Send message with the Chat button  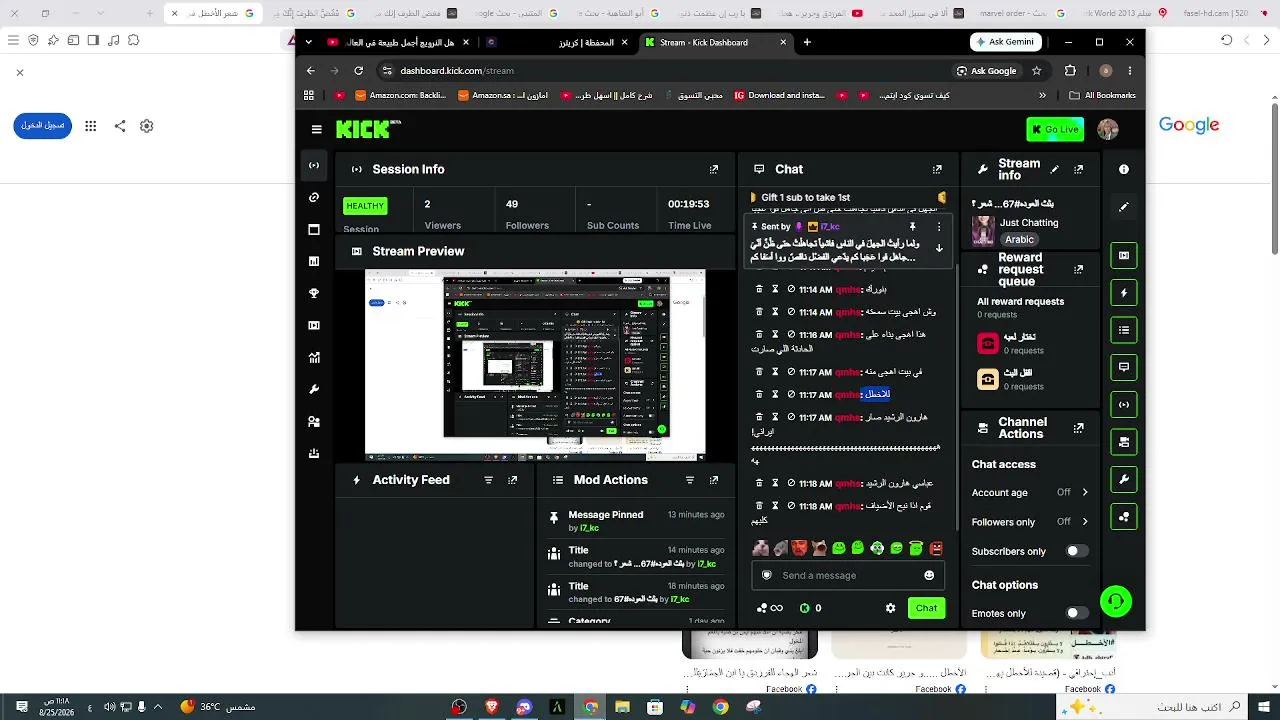[x=926, y=608]
